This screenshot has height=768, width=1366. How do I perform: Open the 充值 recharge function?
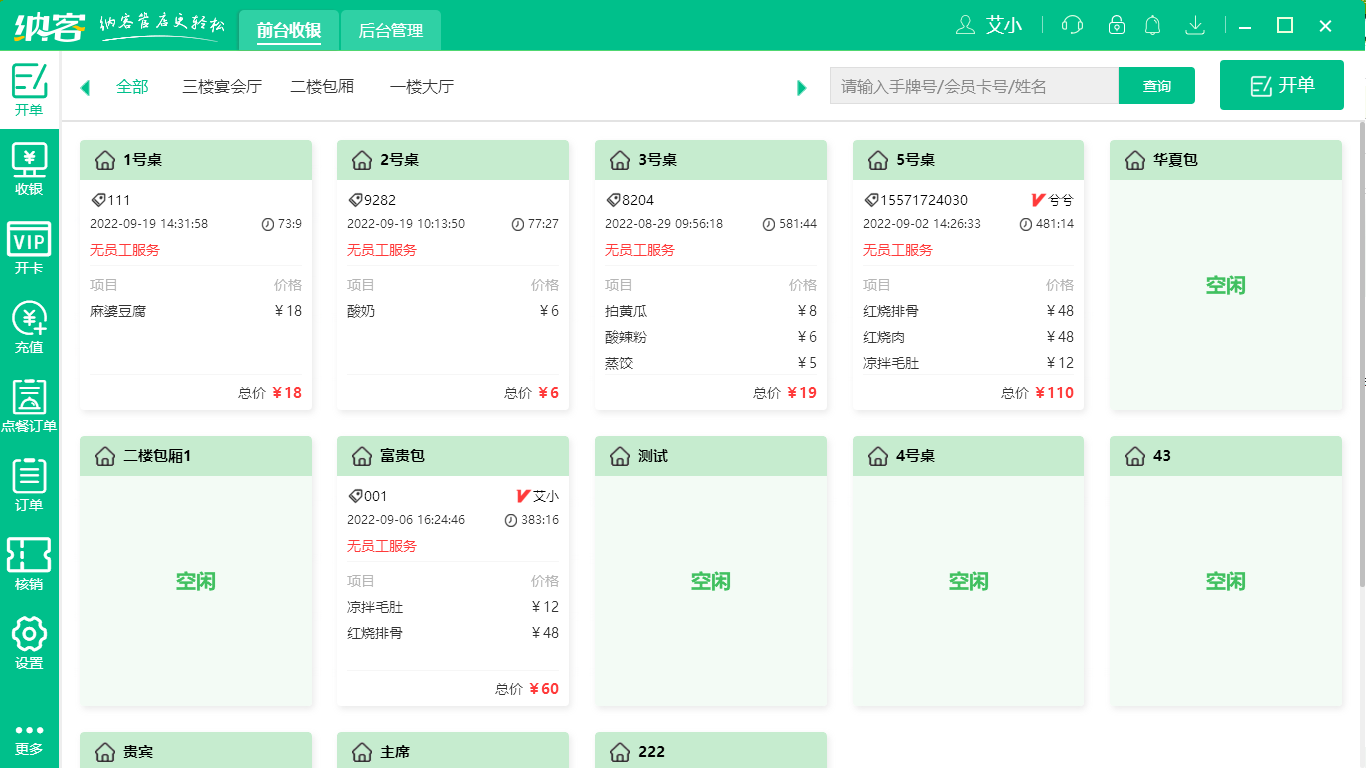click(x=29, y=327)
